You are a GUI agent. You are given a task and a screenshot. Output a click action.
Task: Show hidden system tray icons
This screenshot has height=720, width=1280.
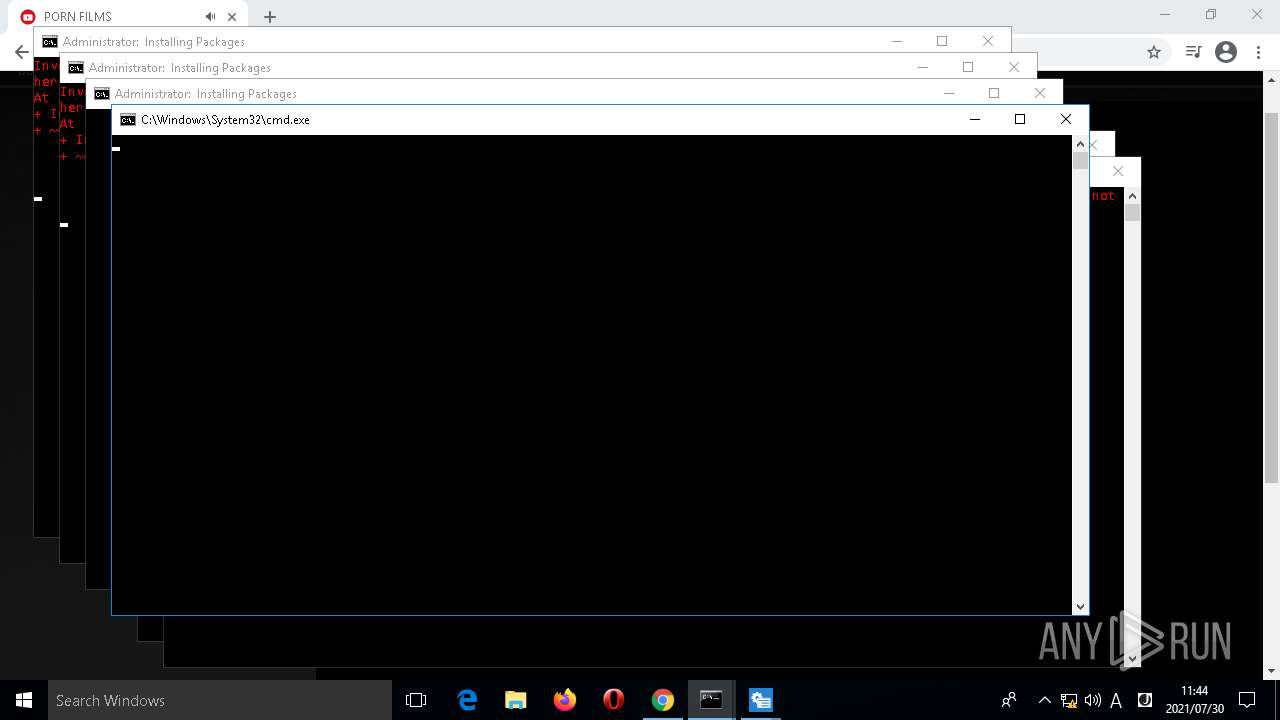pyautogui.click(x=1044, y=700)
